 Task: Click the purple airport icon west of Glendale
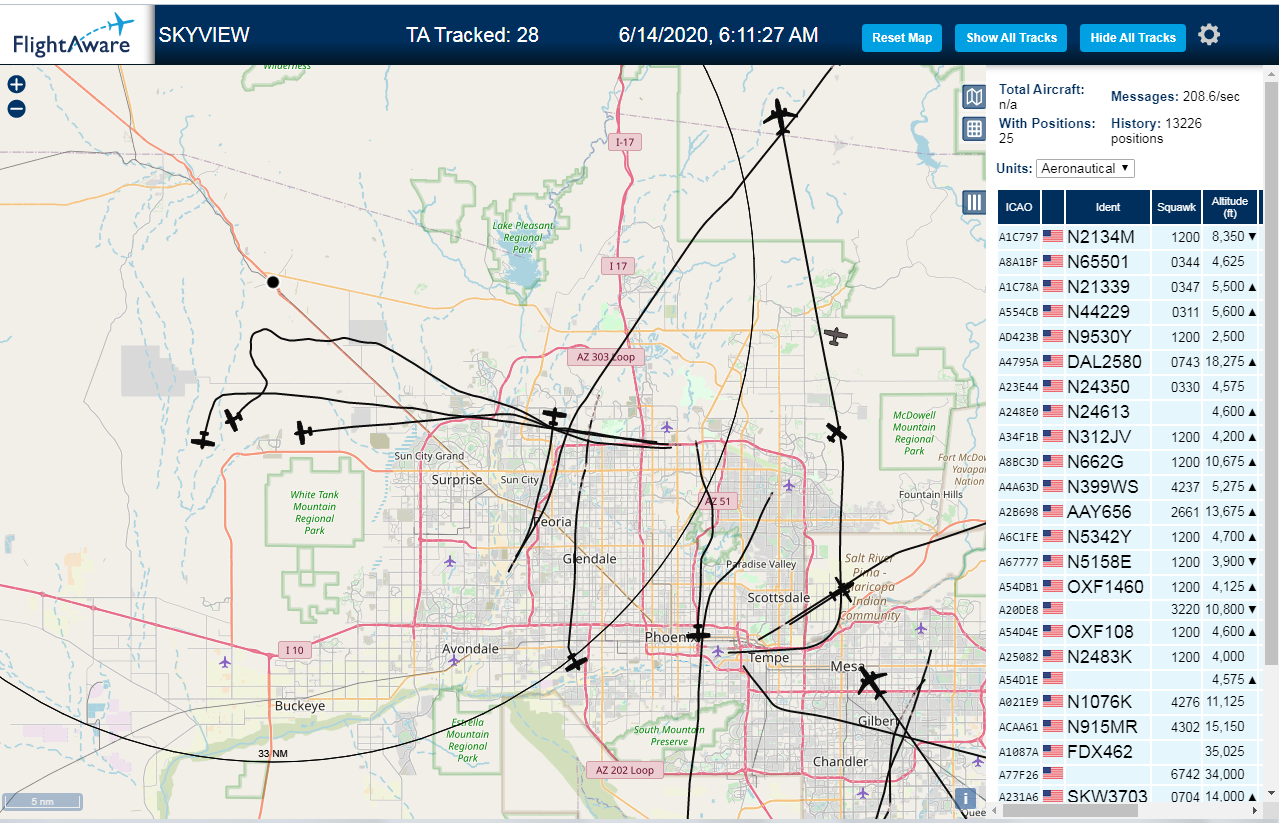(449, 560)
